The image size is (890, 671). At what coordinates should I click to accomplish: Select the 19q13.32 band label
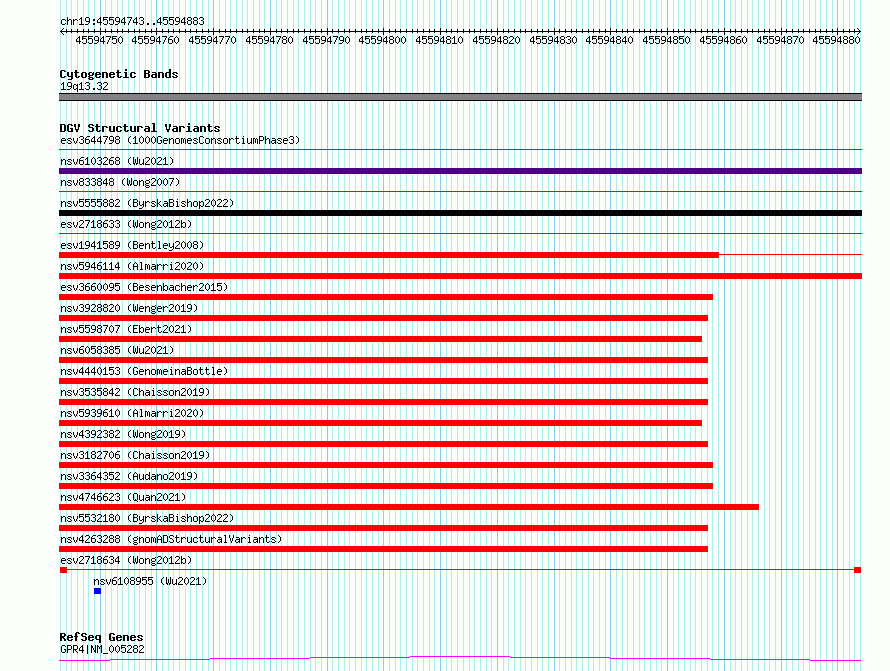(x=84, y=86)
